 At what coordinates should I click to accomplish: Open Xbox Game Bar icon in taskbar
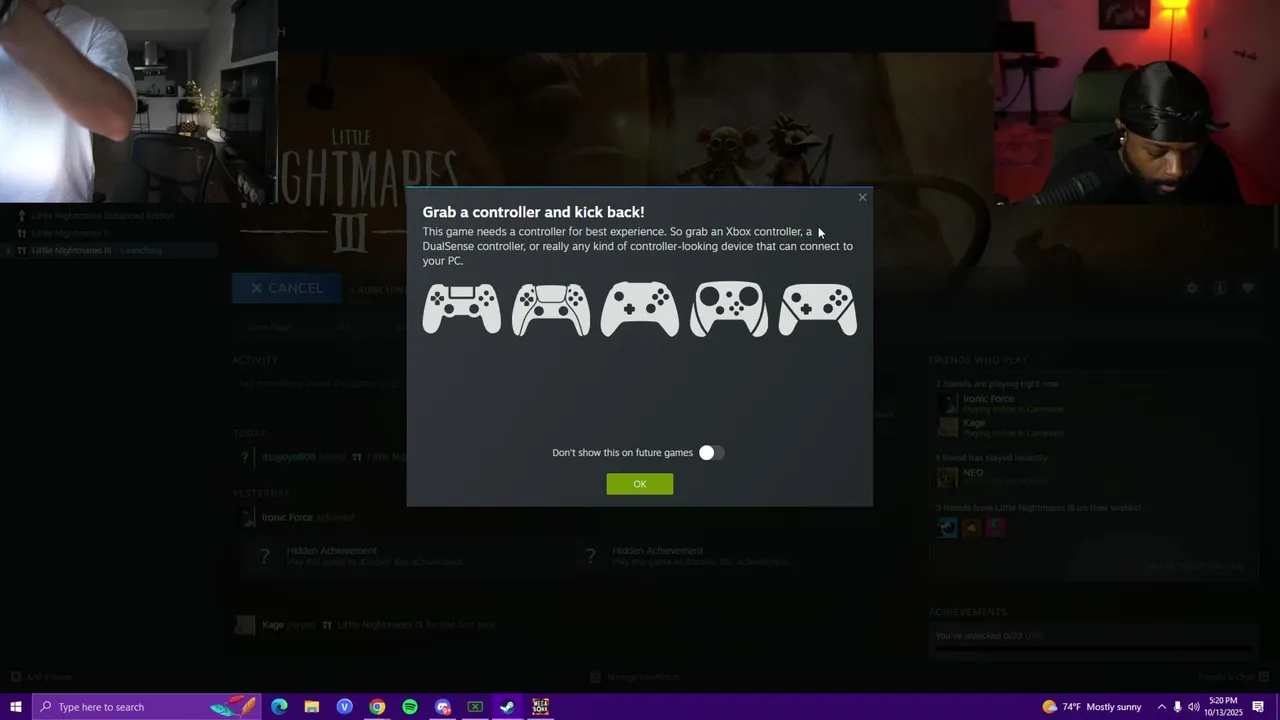coord(475,707)
